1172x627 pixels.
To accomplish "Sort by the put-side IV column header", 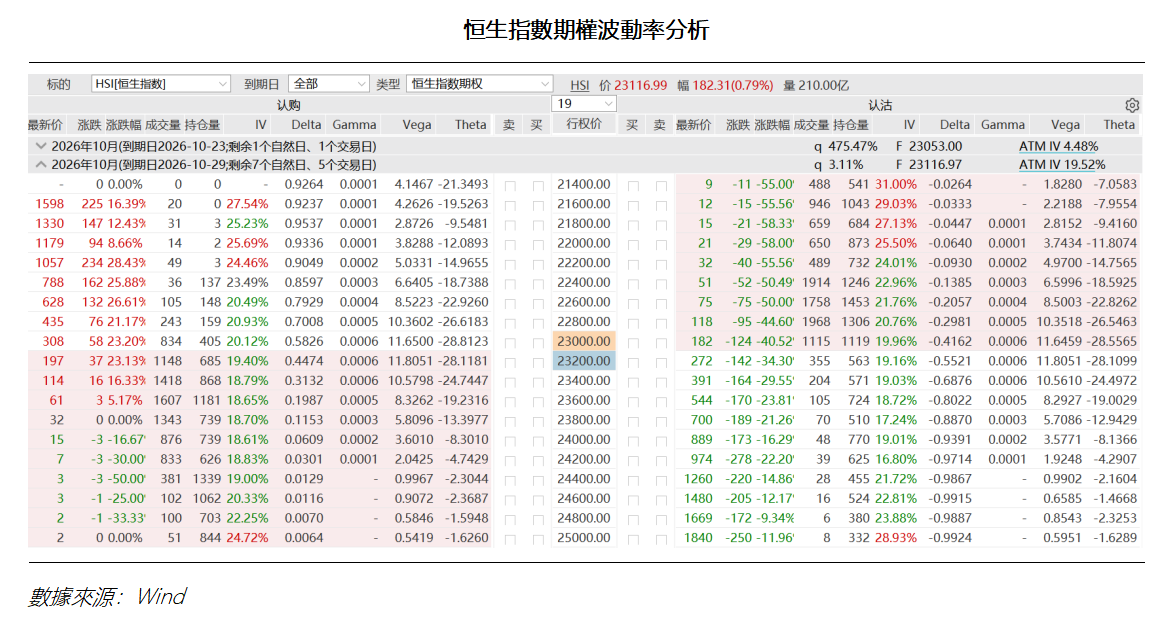I will (x=909, y=125).
